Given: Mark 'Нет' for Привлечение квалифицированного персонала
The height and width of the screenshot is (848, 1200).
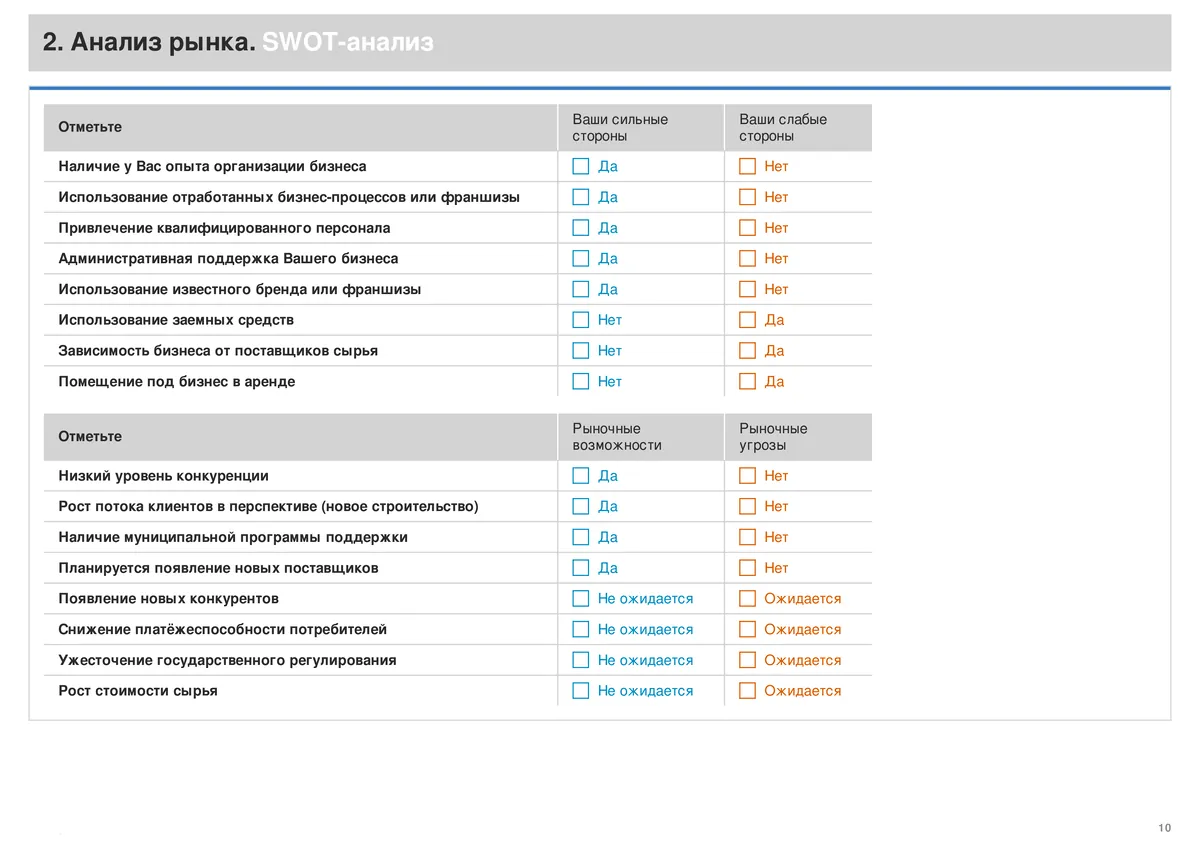Looking at the screenshot, I should (747, 228).
